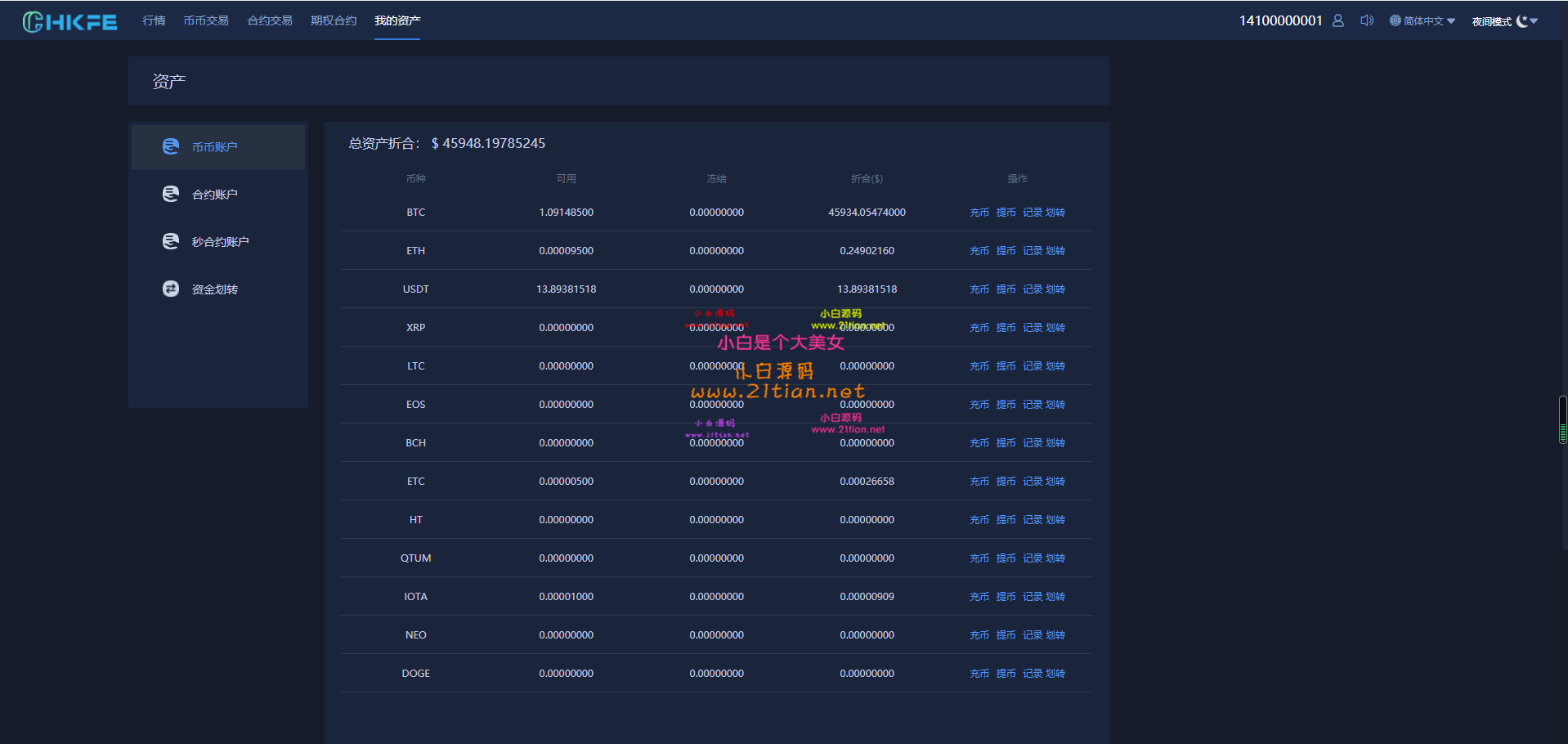The height and width of the screenshot is (744, 1568).
Task: Click the DOGE currency name
Action: [x=416, y=674]
